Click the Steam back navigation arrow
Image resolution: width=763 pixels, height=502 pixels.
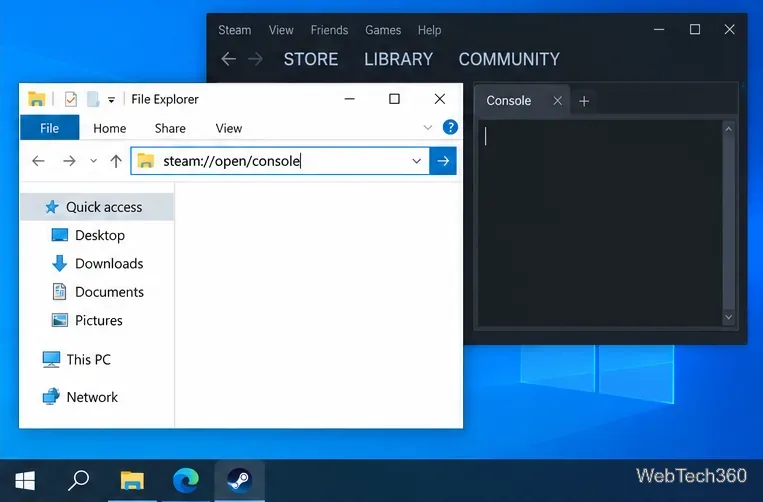tap(228, 59)
